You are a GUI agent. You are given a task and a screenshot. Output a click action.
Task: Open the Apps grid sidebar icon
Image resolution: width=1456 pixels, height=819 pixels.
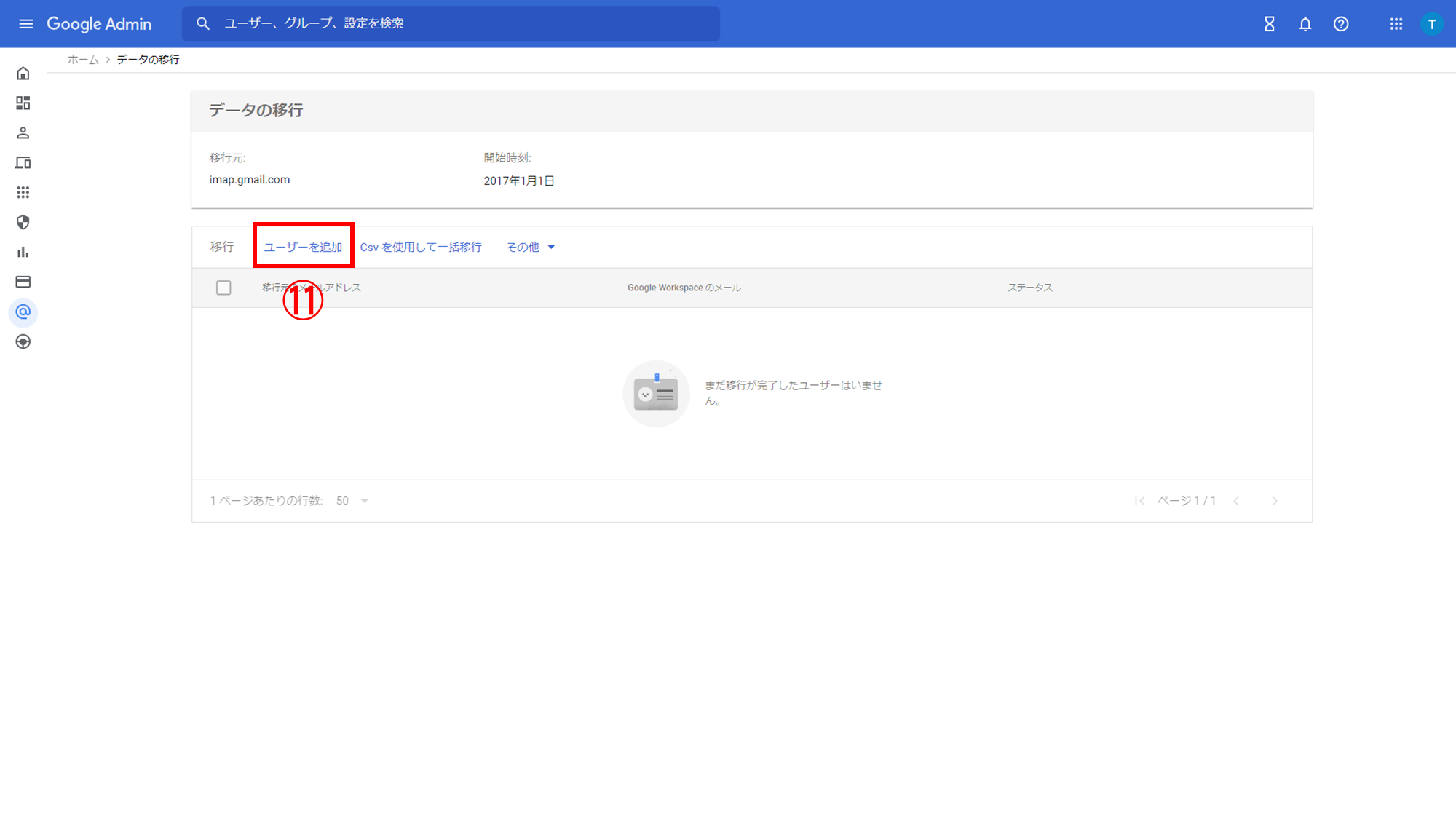point(23,193)
